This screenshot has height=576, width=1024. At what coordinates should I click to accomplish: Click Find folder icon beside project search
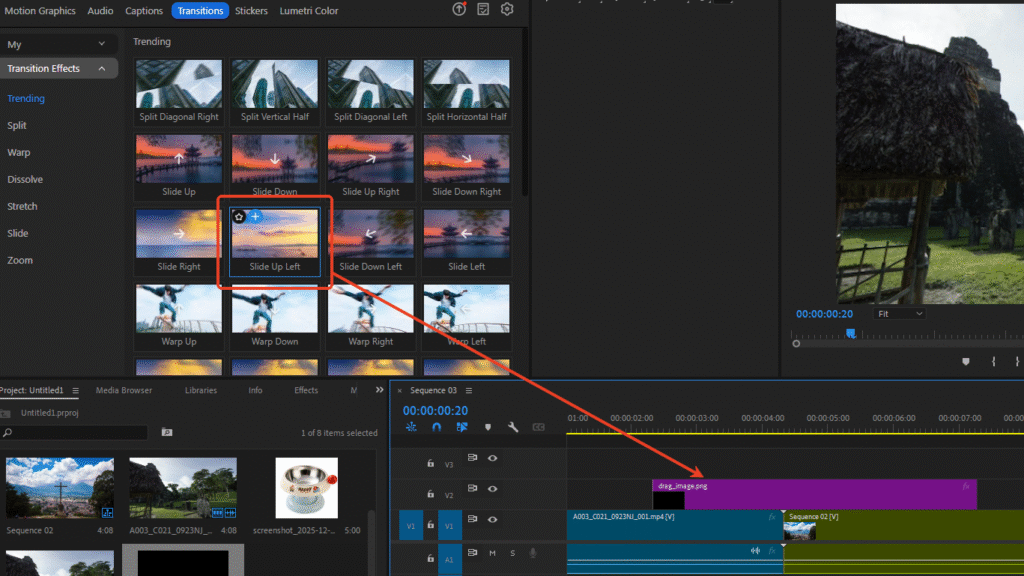(x=167, y=432)
